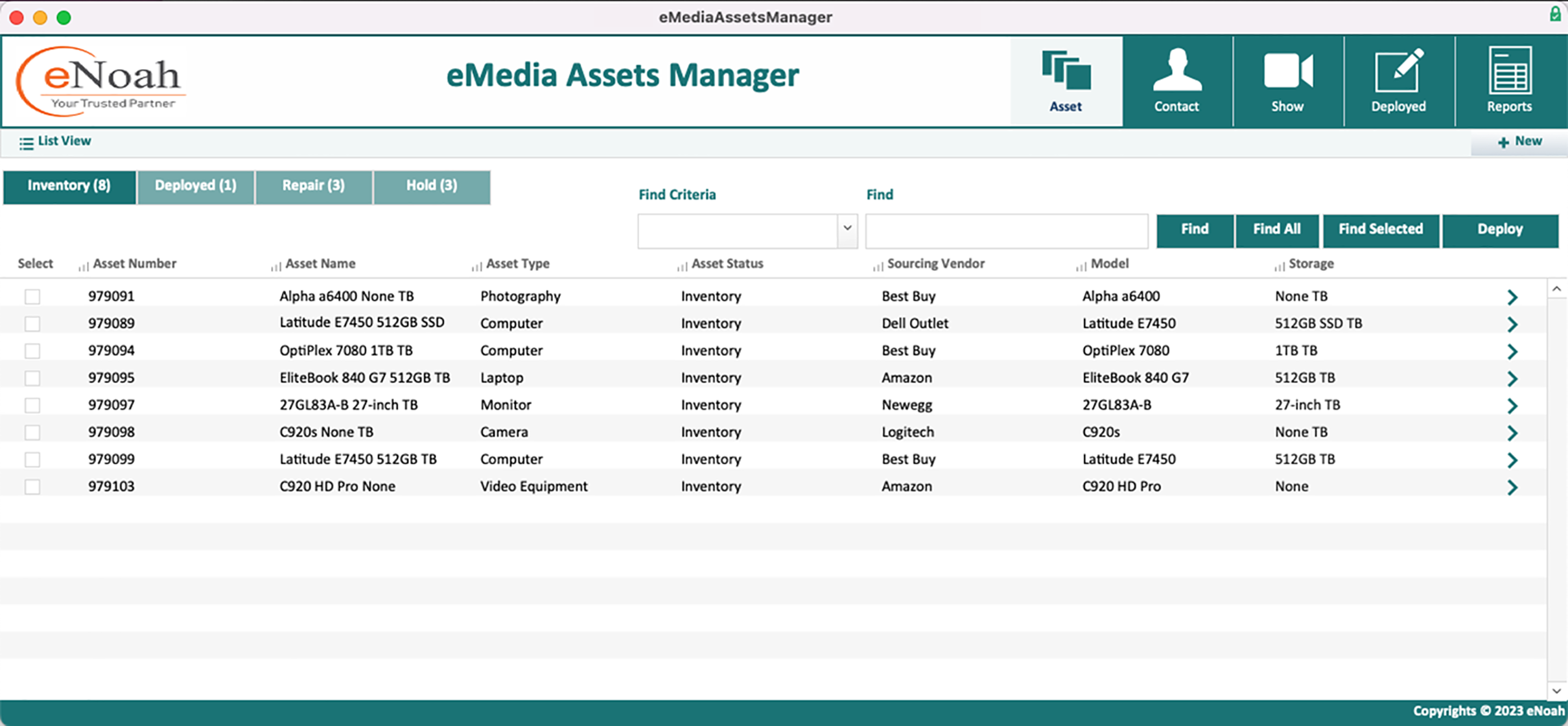This screenshot has height=726, width=1568.
Task: Click 'Logitech' vendor cell
Action: [x=907, y=432]
